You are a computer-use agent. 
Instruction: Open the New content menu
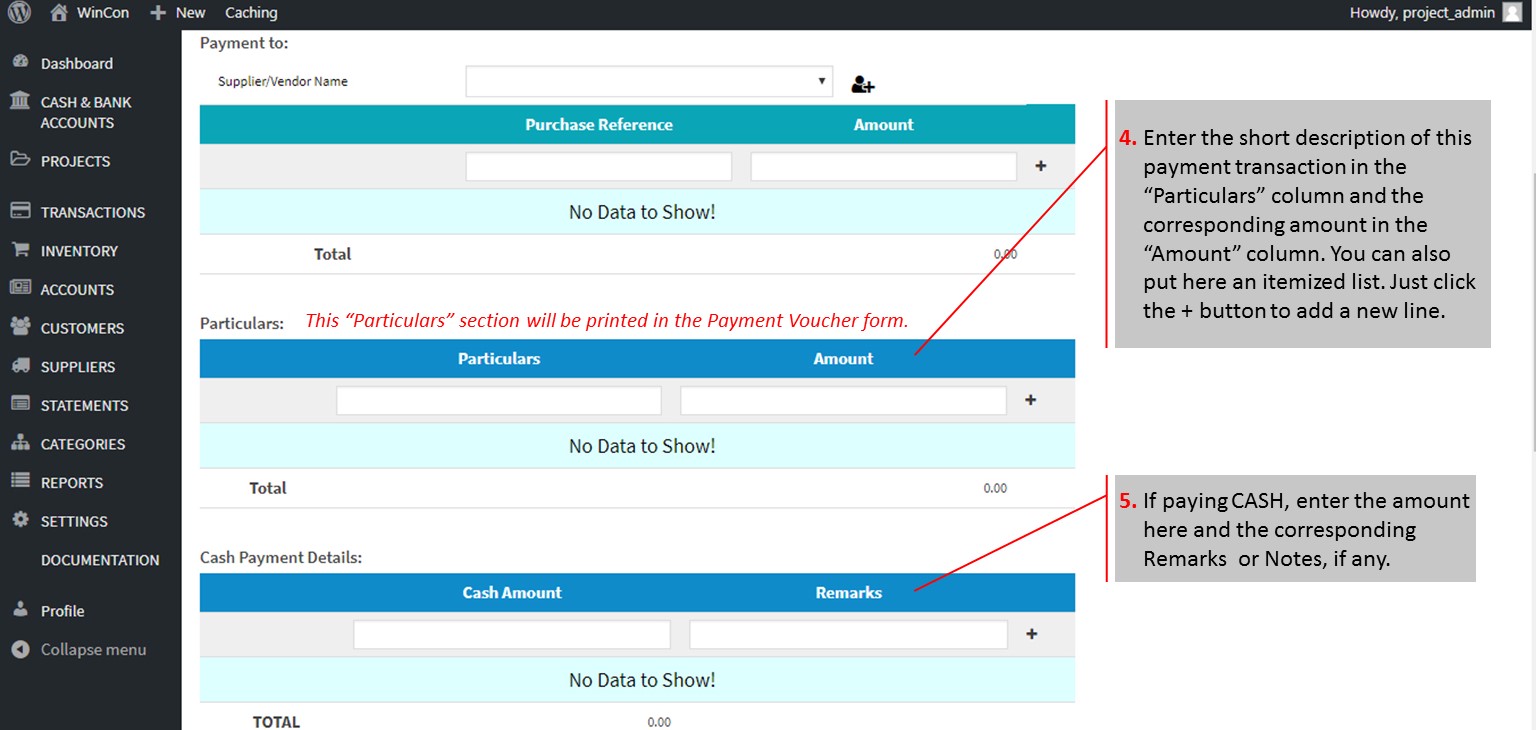tap(178, 13)
